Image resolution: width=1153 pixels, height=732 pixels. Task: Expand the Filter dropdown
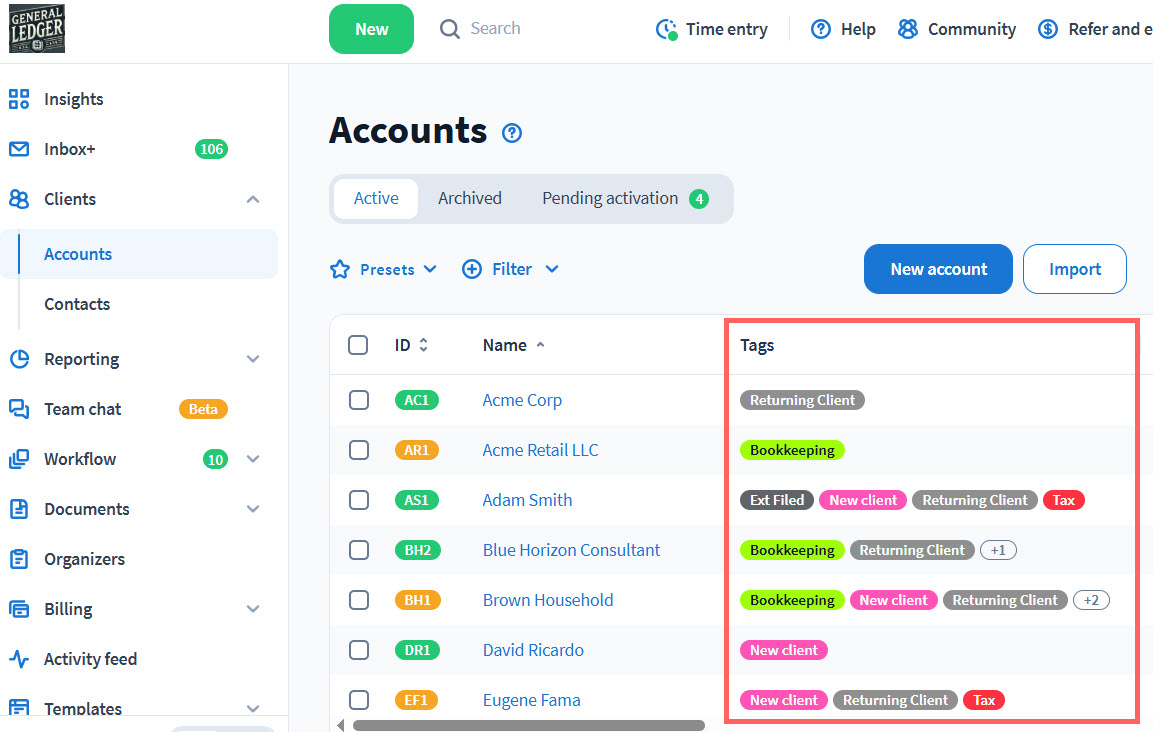click(510, 269)
